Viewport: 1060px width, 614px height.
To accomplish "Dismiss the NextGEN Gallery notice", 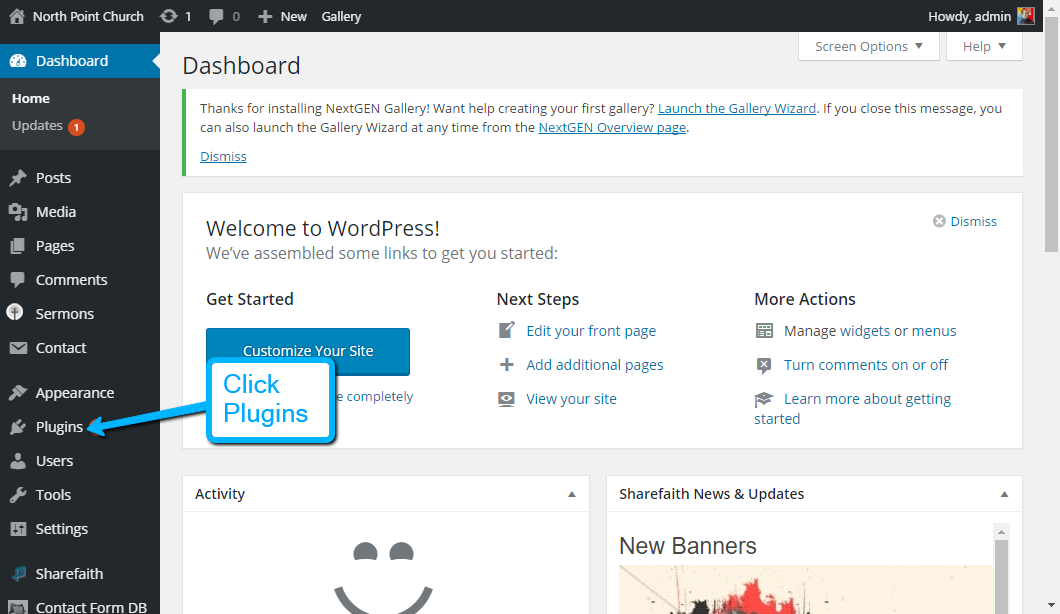I will pos(223,156).
